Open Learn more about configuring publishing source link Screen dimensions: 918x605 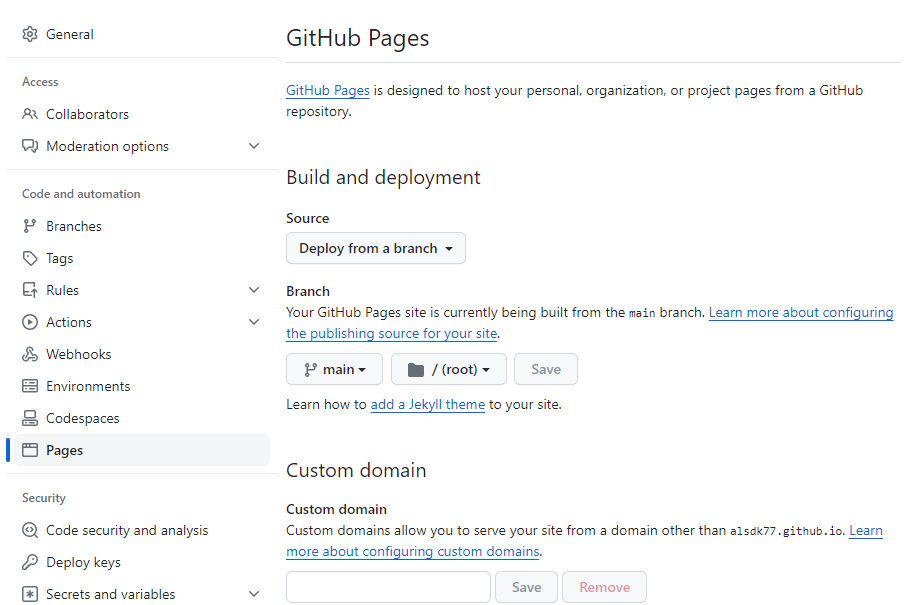point(801,313)
